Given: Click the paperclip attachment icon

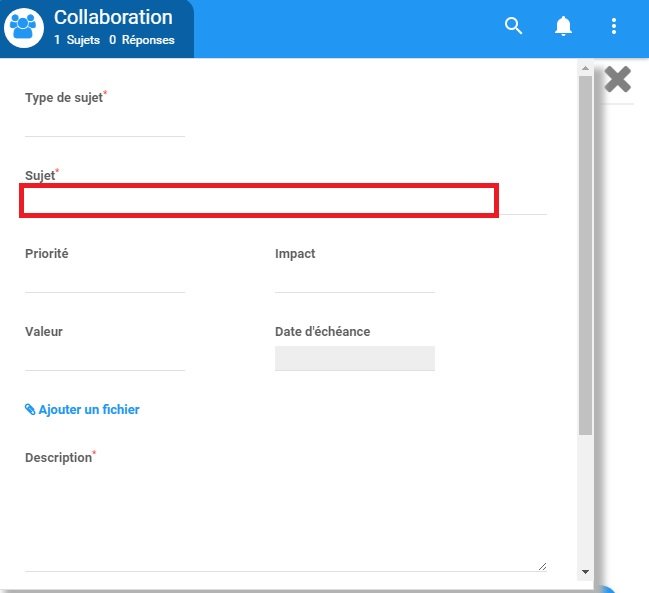Looking at the screenshot, I should pos(30,410).
